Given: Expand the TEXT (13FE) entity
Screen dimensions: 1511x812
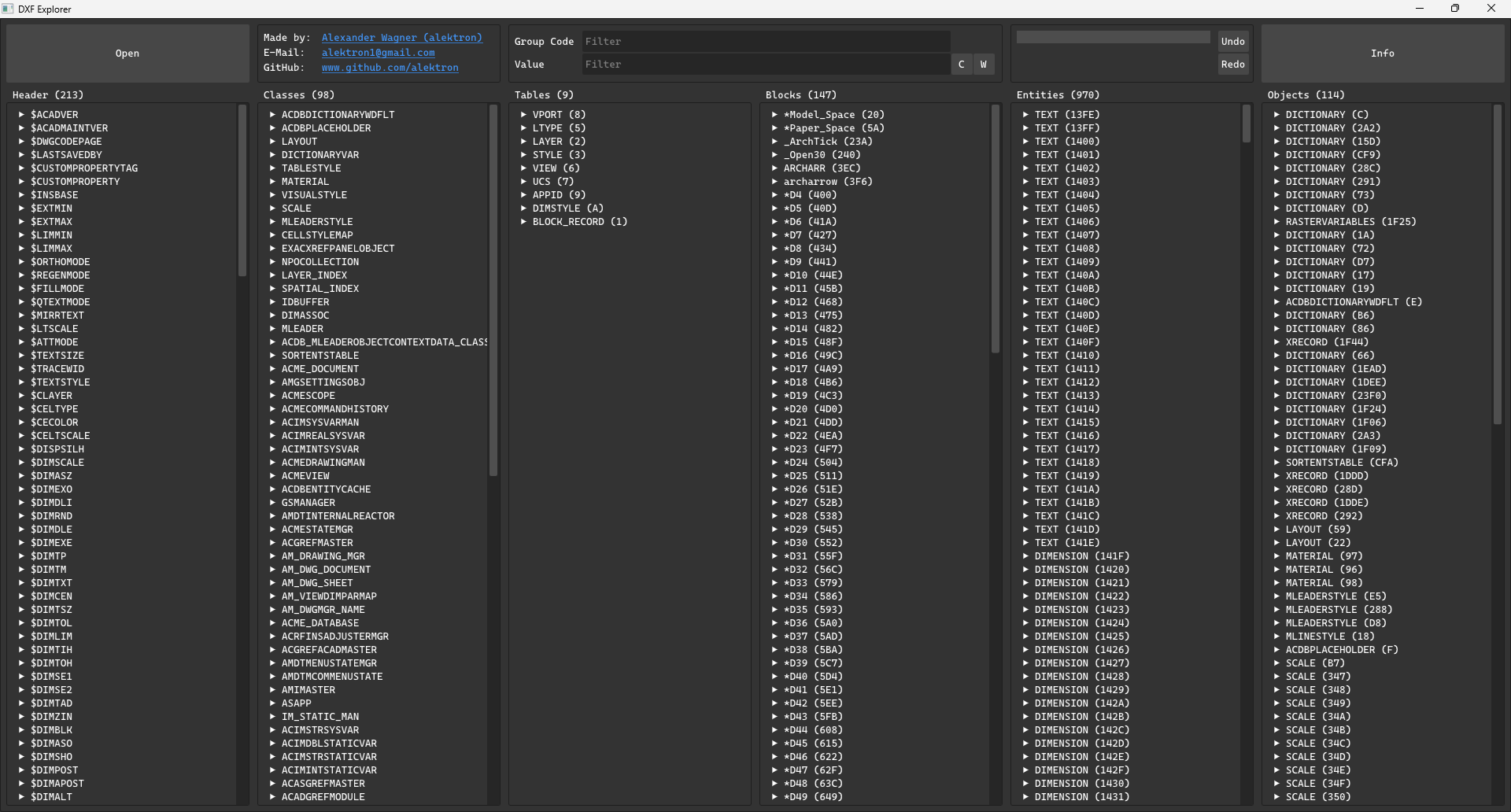Looking at the screenshot, I should 1025,115.
